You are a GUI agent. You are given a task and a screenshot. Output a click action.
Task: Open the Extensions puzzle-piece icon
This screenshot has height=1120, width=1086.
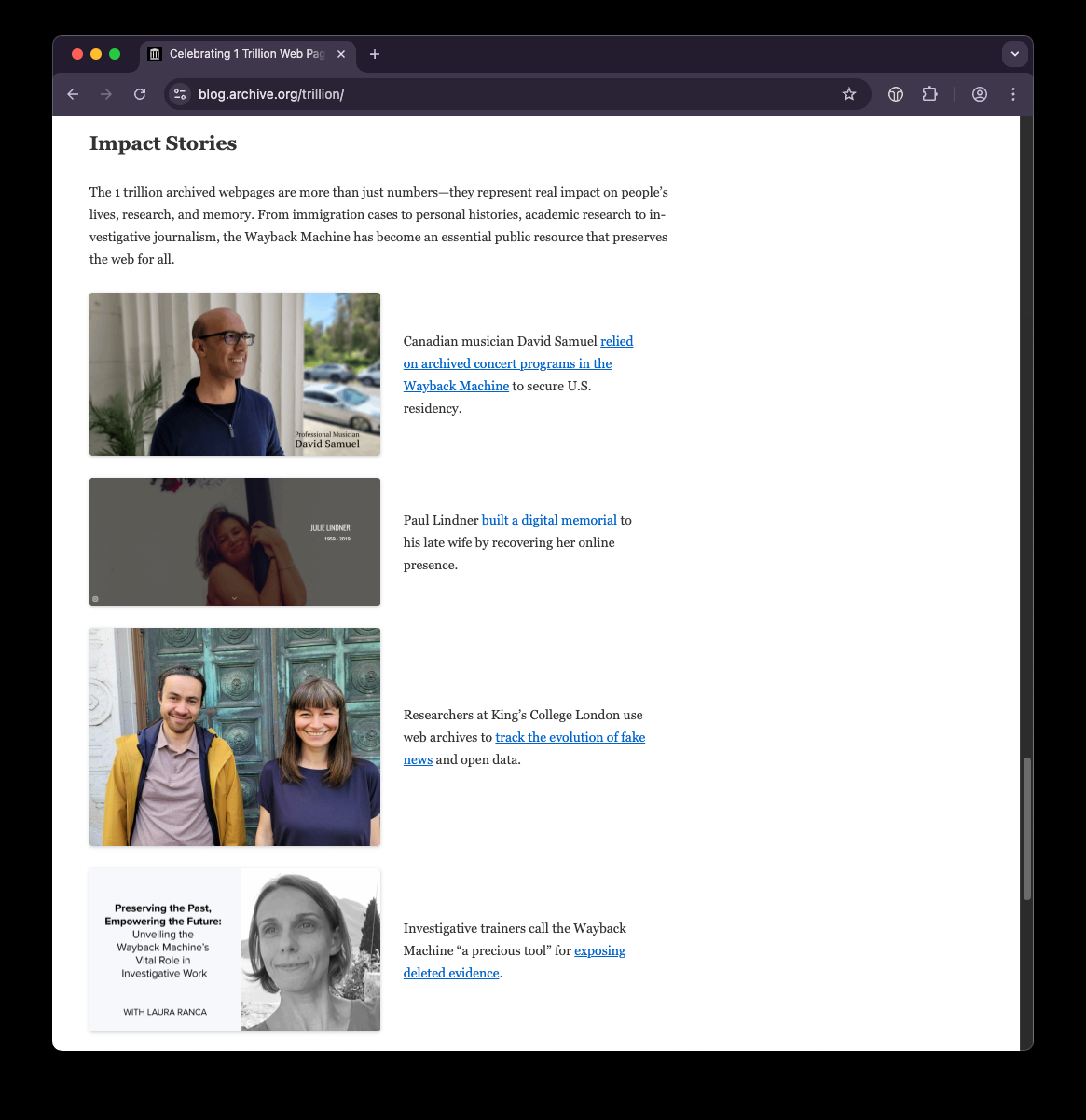[929, 94]
